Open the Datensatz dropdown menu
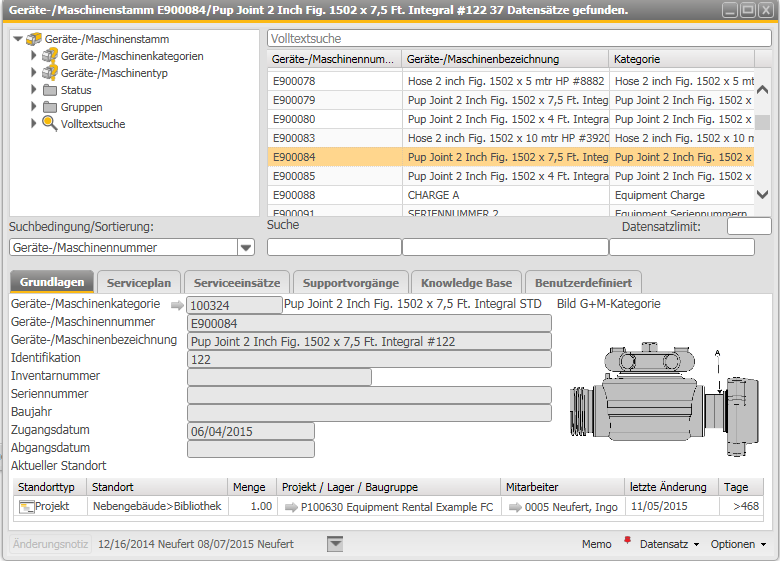This screenshot has height=561, width=780. point(665,544)
